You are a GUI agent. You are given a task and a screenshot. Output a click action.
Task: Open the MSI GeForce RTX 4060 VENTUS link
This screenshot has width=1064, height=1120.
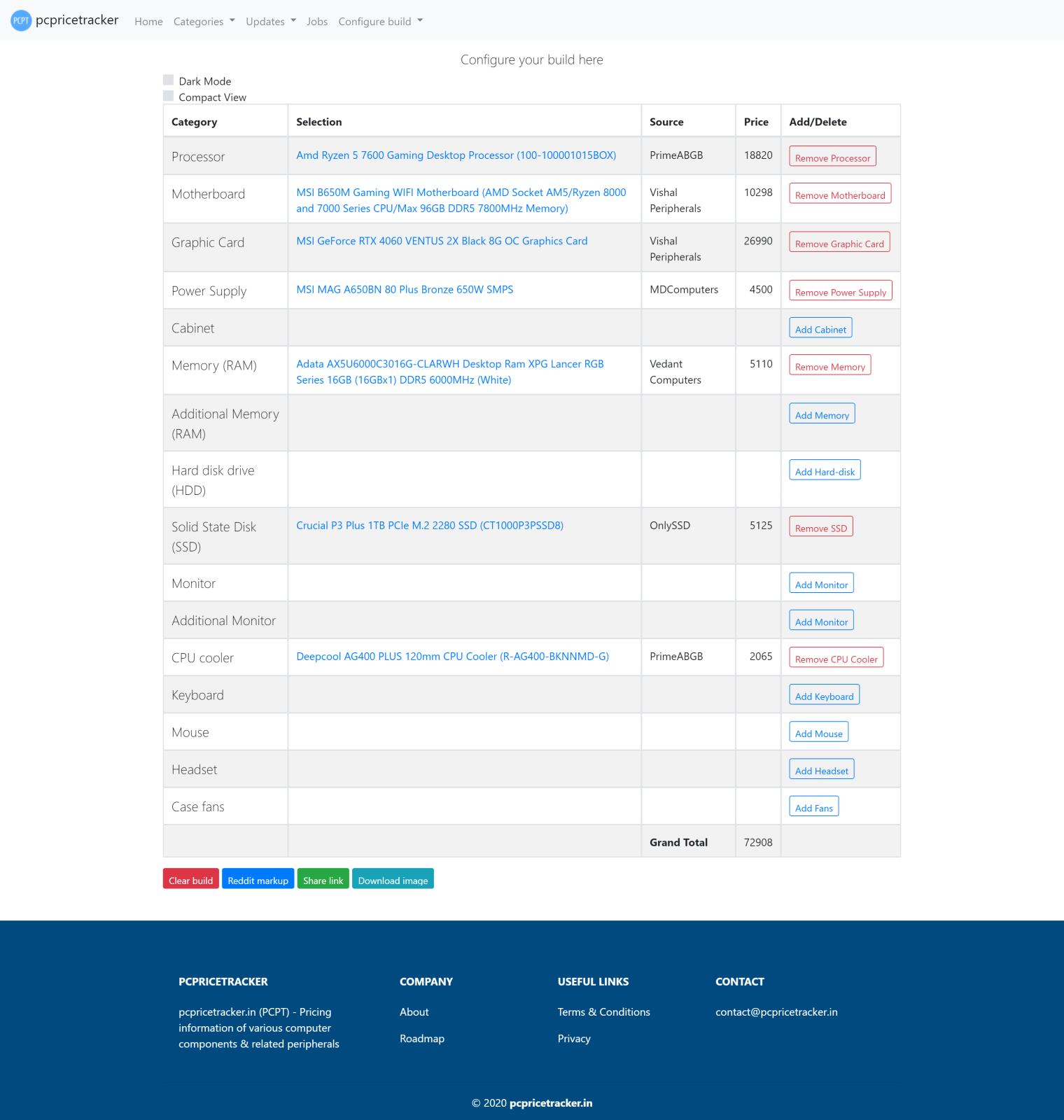[x=442, y=241]
